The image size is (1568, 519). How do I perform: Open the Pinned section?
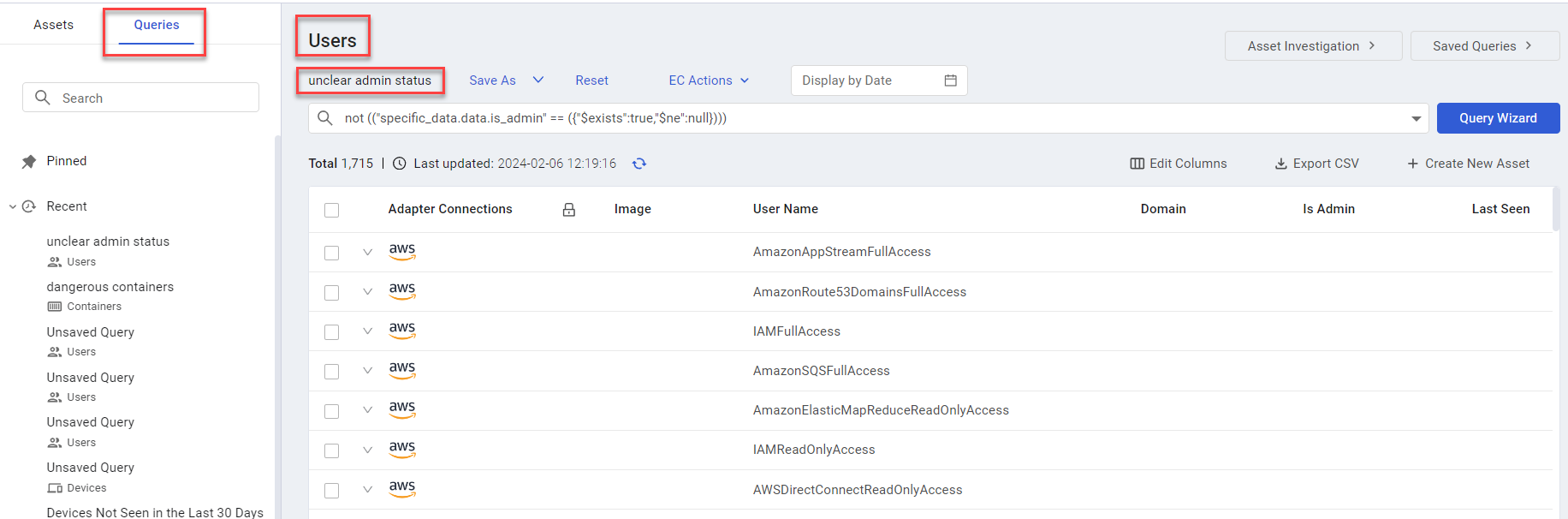click(67, 161)
